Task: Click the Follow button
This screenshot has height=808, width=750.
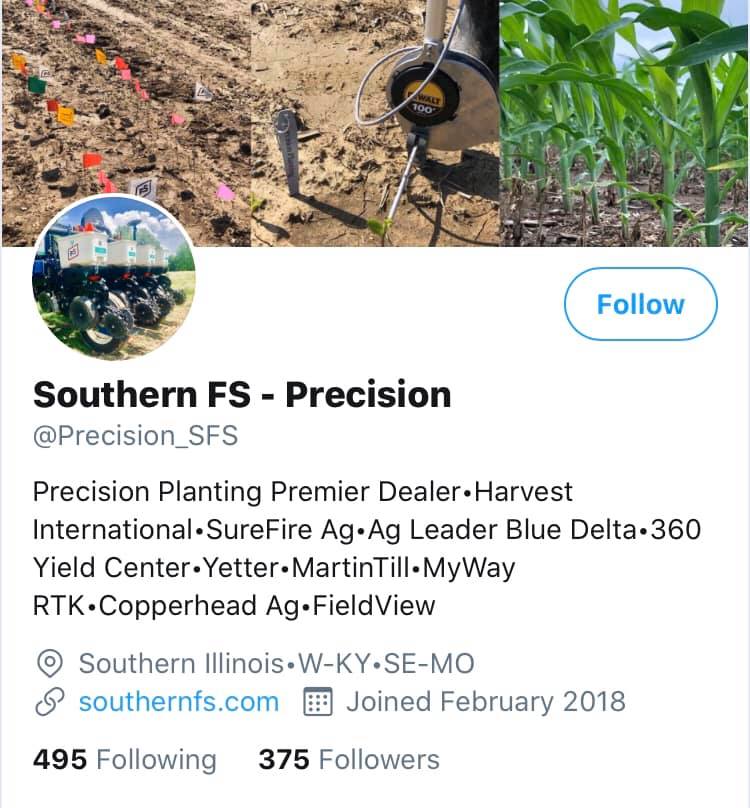Action: click(x=640, y=304)
